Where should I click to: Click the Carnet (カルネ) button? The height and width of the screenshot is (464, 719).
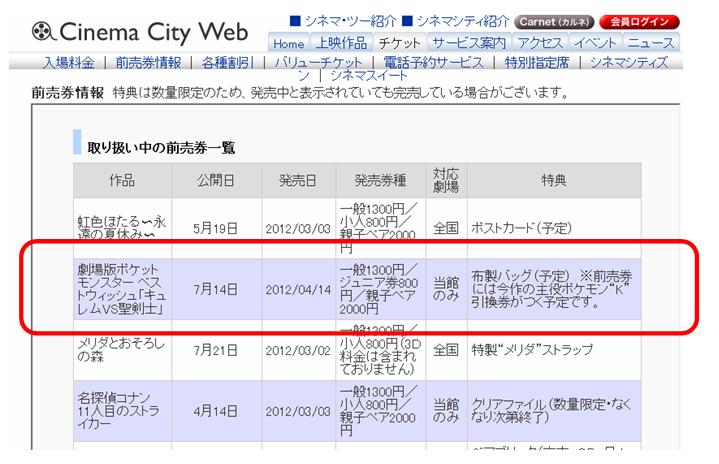(554, 22)
